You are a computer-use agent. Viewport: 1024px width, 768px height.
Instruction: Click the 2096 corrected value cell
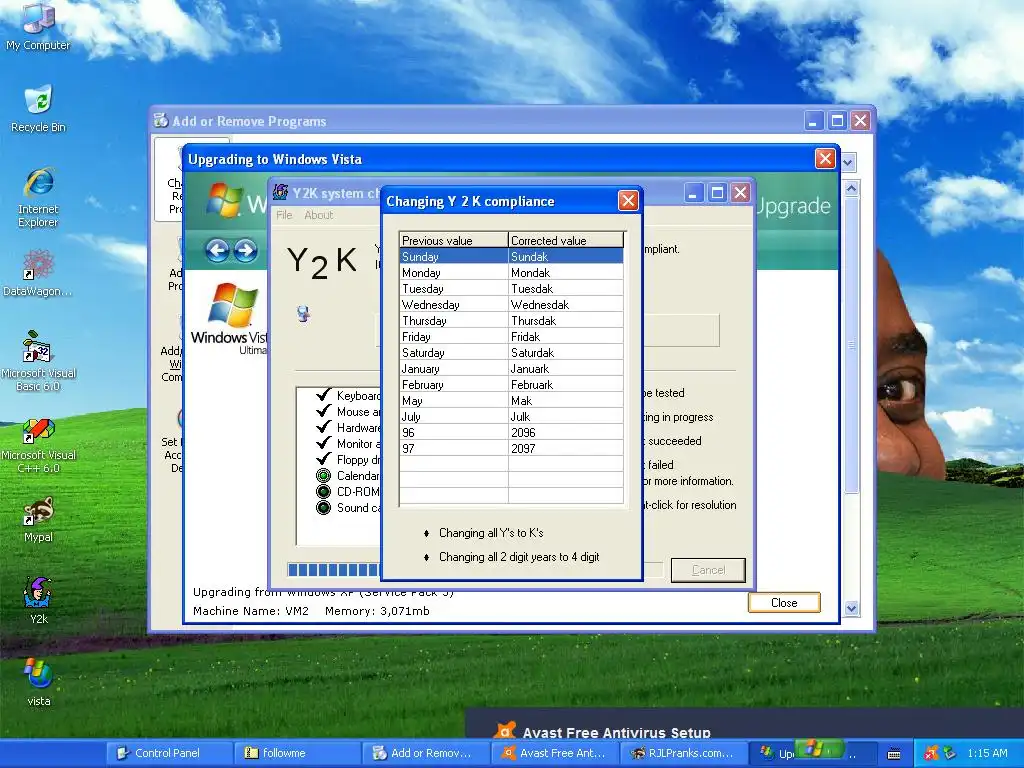pos(566,432)
